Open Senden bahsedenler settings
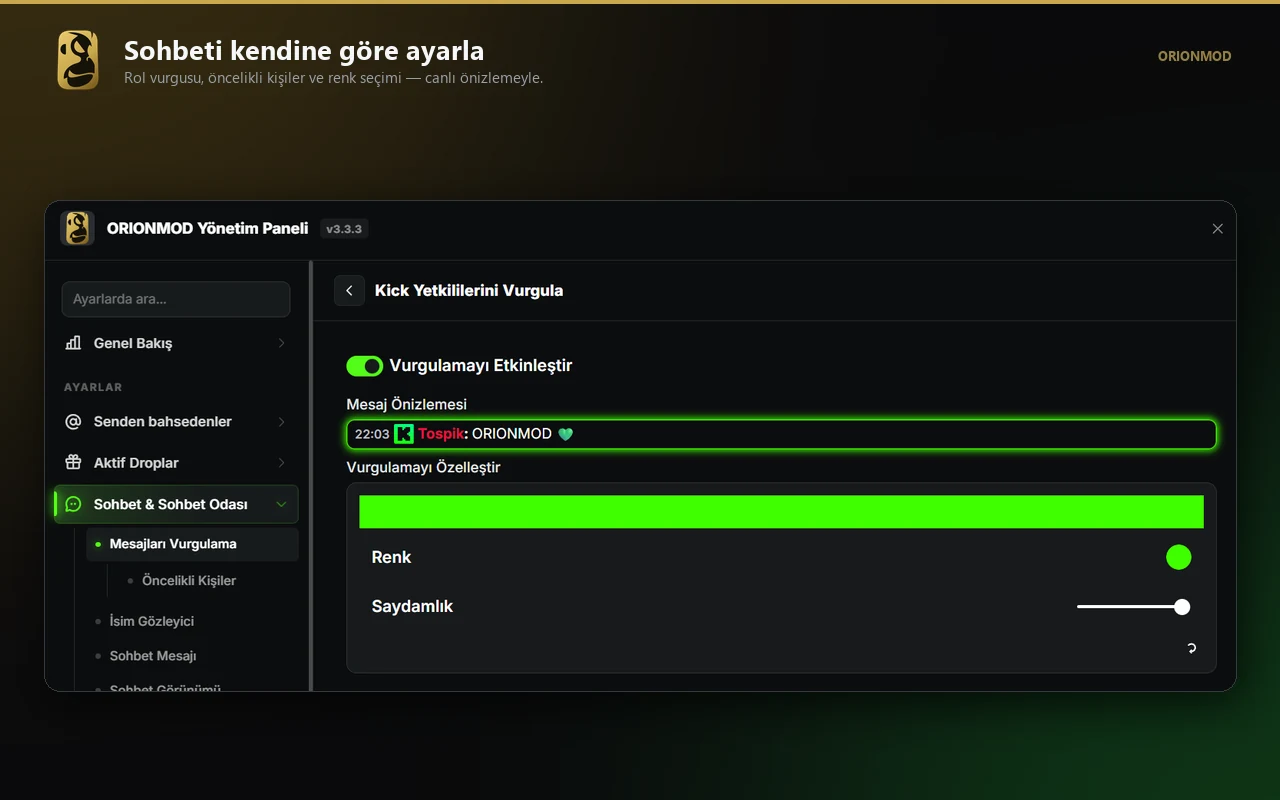 point(176,422)
